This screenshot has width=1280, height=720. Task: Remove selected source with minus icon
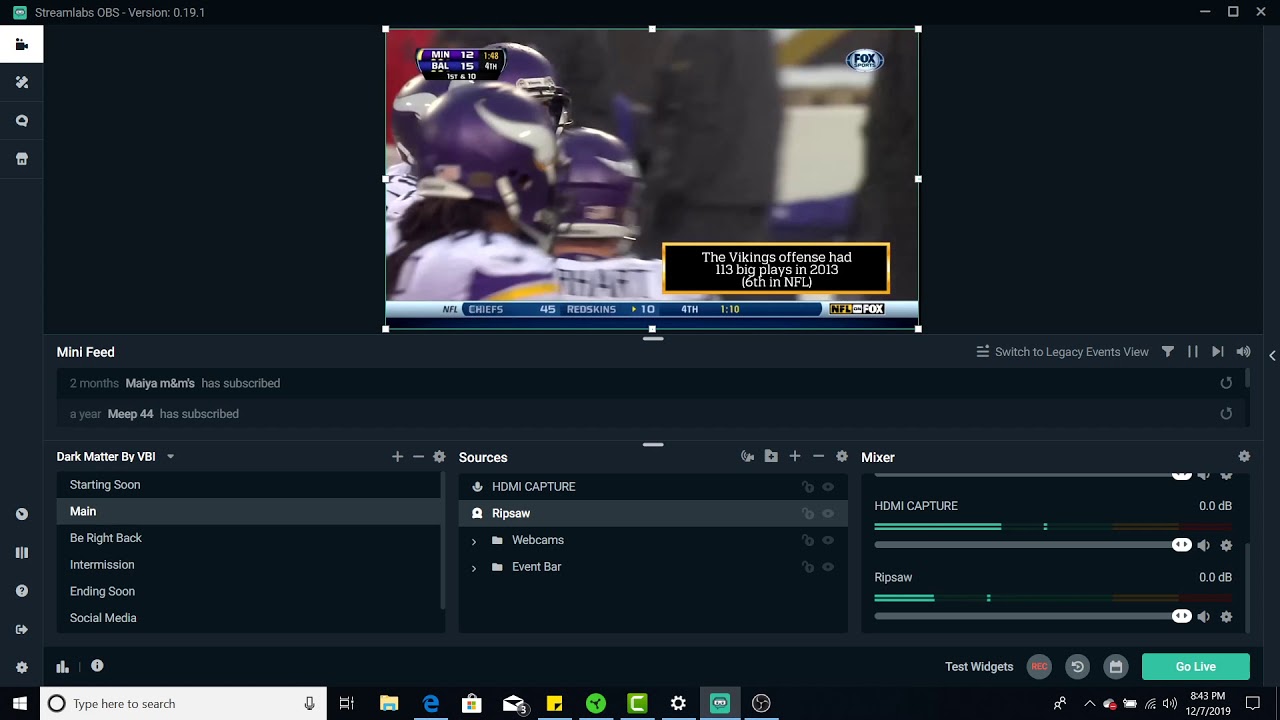tap(818, 457)
